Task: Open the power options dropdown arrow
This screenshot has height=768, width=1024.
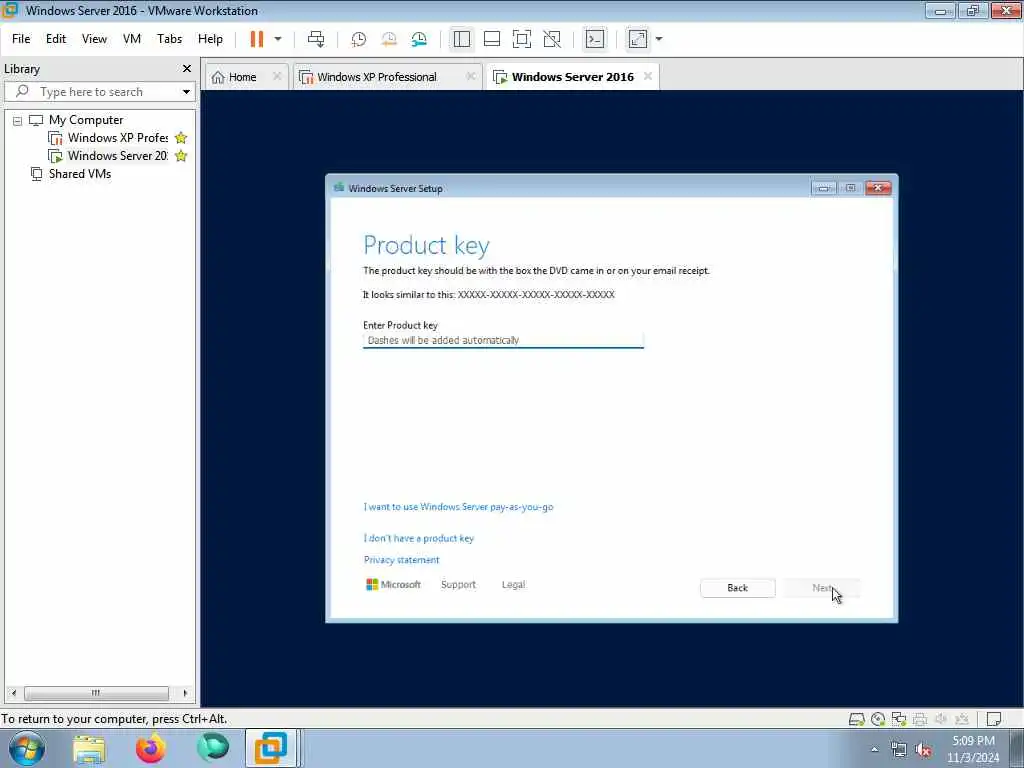Action: [278, 39]
